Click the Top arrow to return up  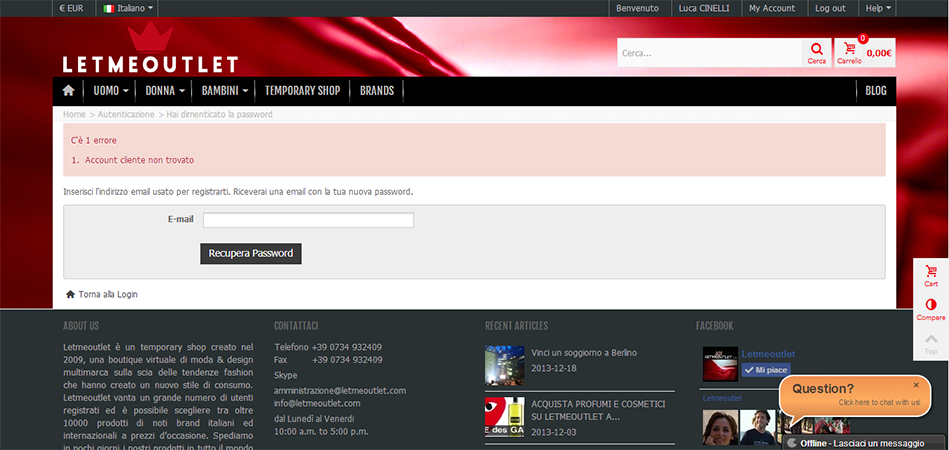(x=931, y=343)
